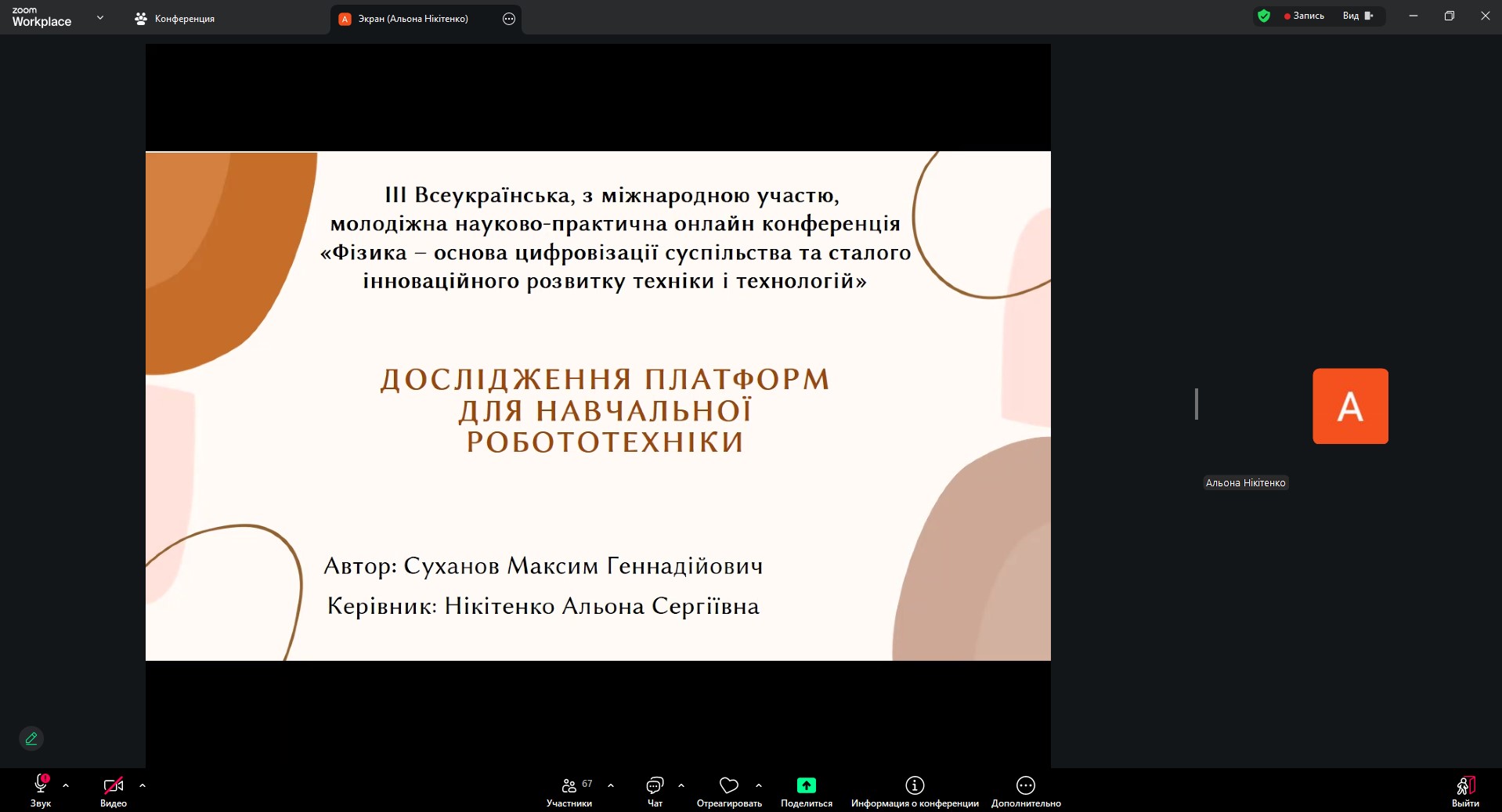Open the Чат chat panel
The image size is (1502, 812).
tap(655, 786)
